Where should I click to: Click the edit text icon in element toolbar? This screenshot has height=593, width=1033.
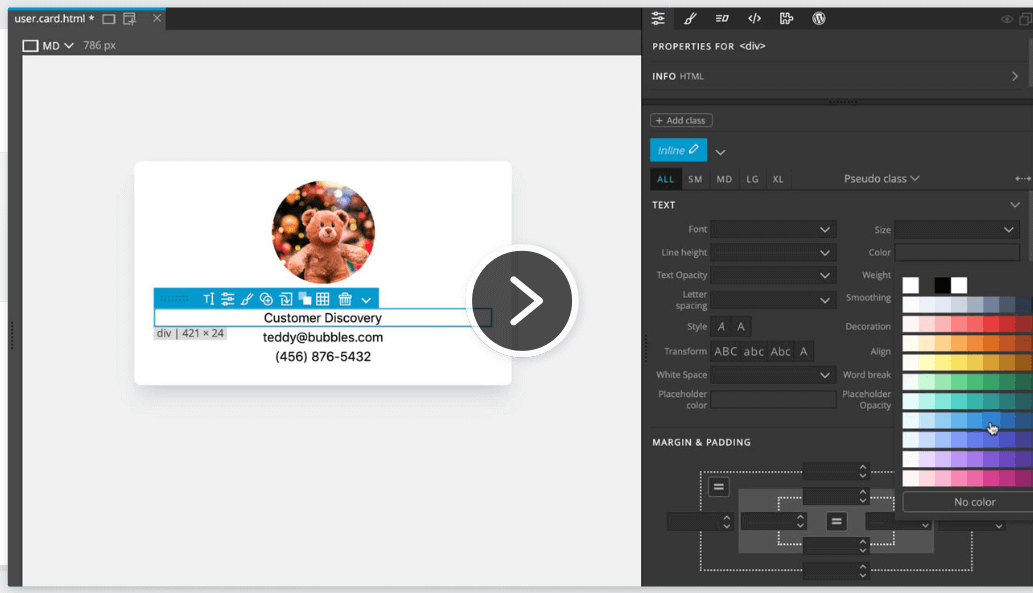[209, 299]
